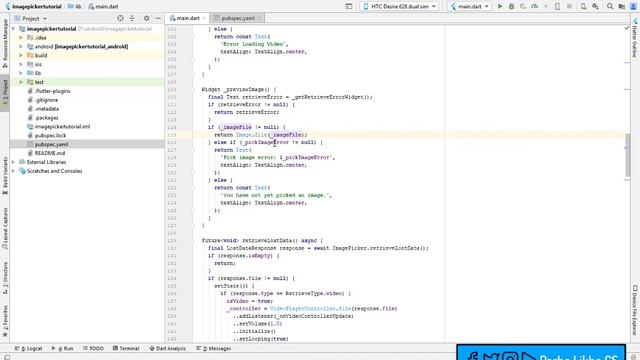Click the editor vertical scrollbar thumb
The image size is (640, 360).
[627, 156]
